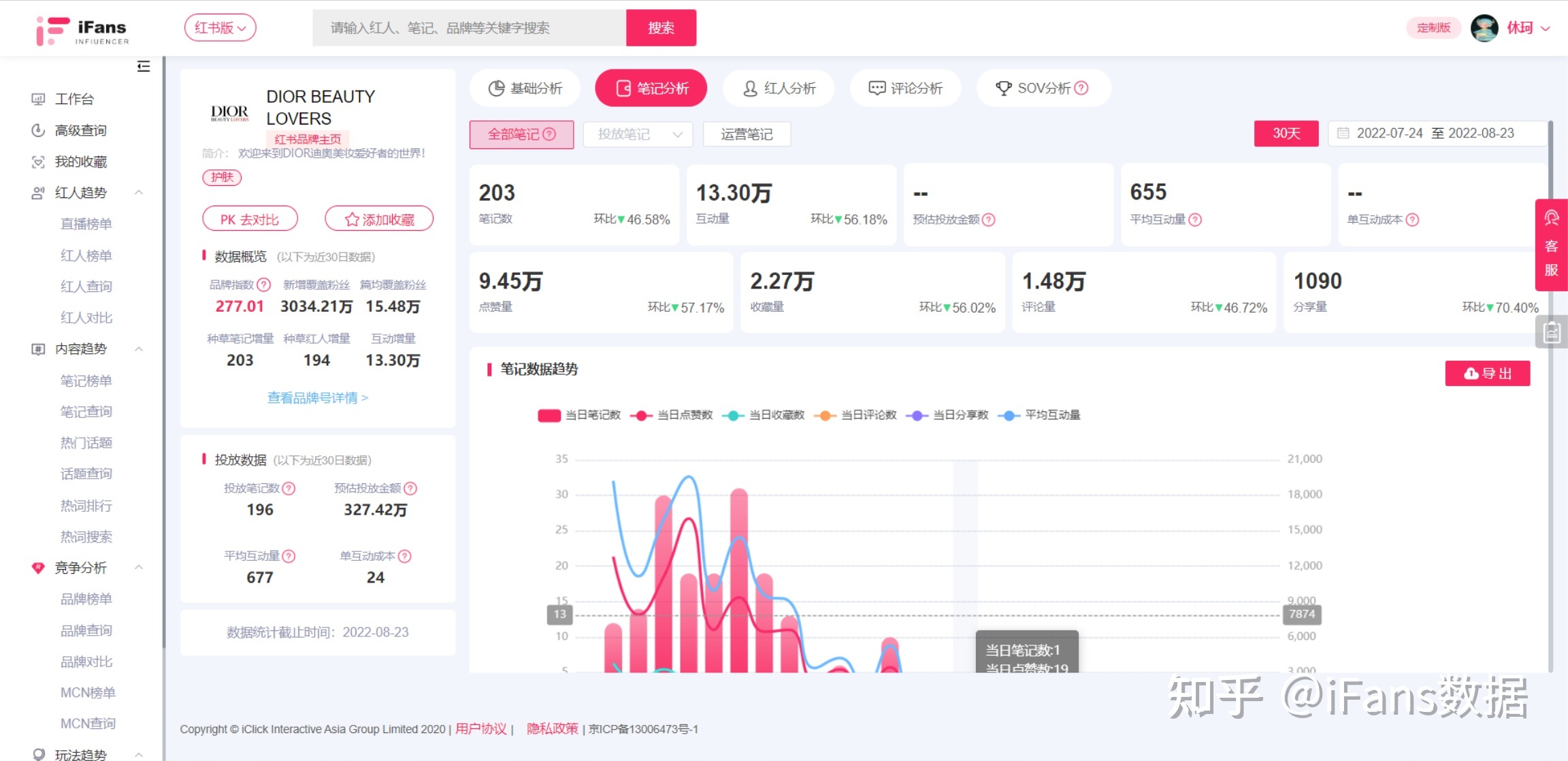Collapse the 竞争分析 section chevron
The width and height of the screenshot is (1568, 761).
pos(139,568)
